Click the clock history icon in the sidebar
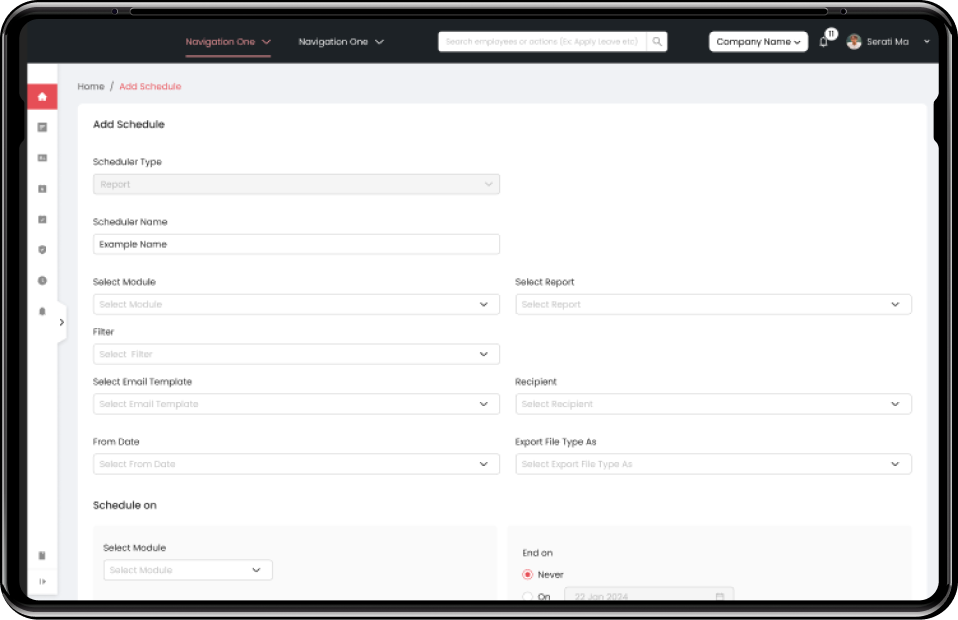The height and width of the screenshot is (620, 958). (x=42, y=280)
